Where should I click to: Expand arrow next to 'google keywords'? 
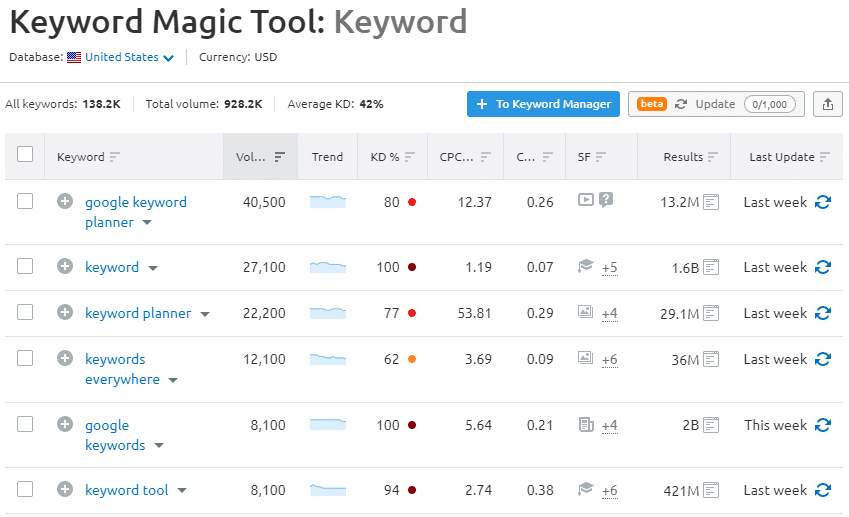[x=159, y=446]
